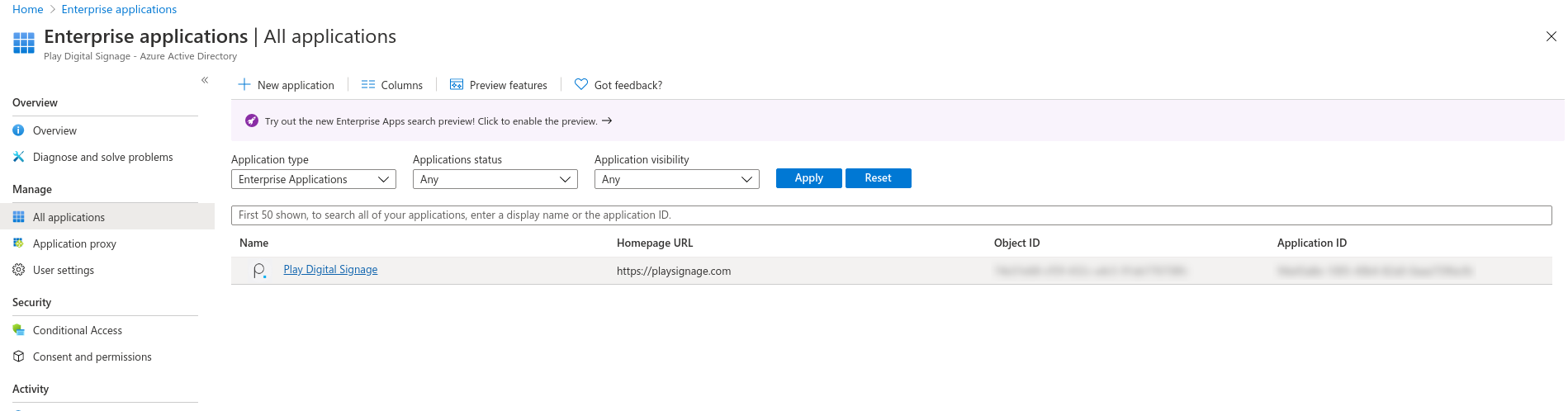This screenshot has width=1568, height=411.
Task: Open Diagnose and solve problems
Action: click(105, 157)
